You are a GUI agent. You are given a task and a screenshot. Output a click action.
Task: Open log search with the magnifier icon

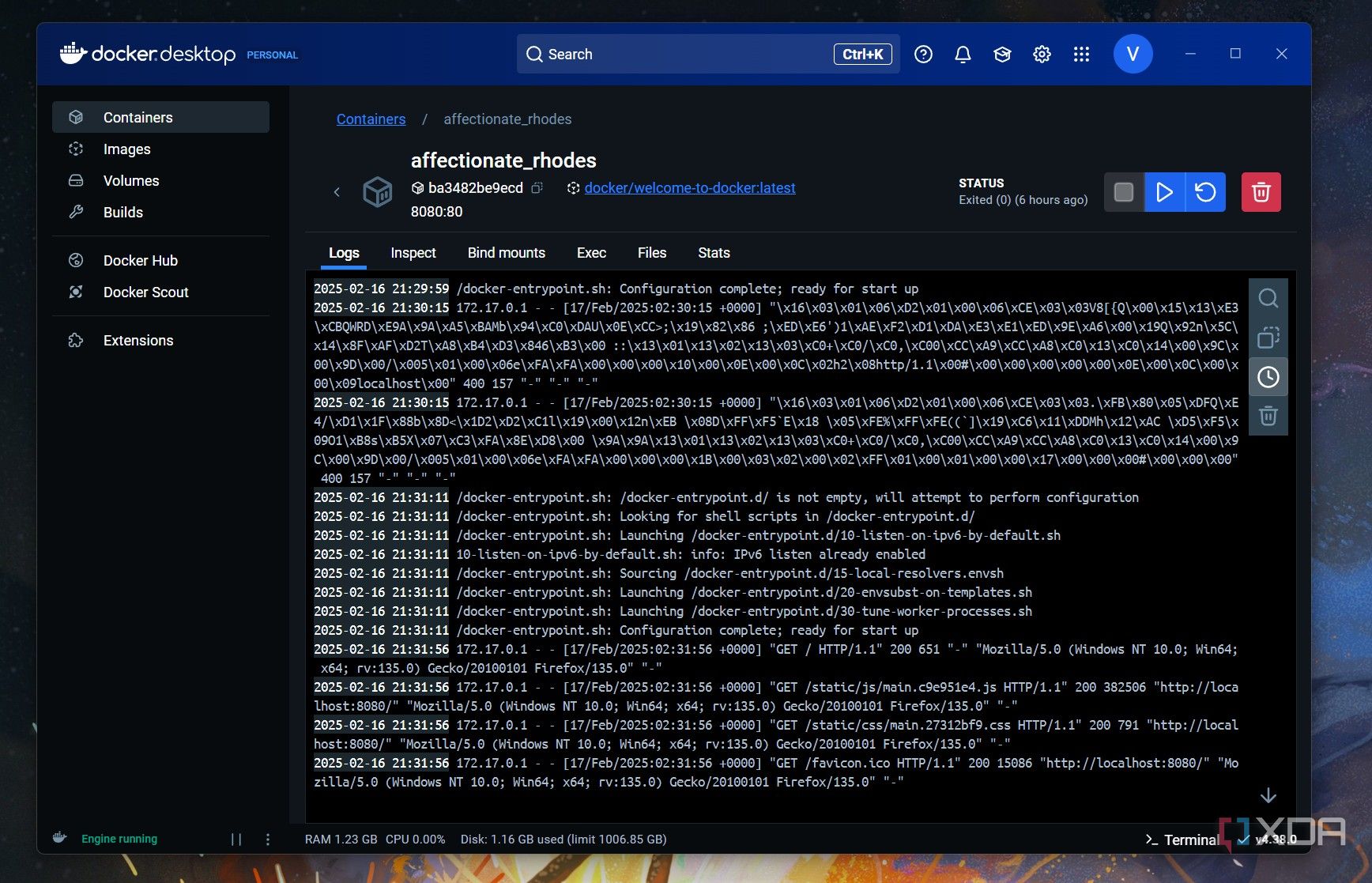point(1269,298)
